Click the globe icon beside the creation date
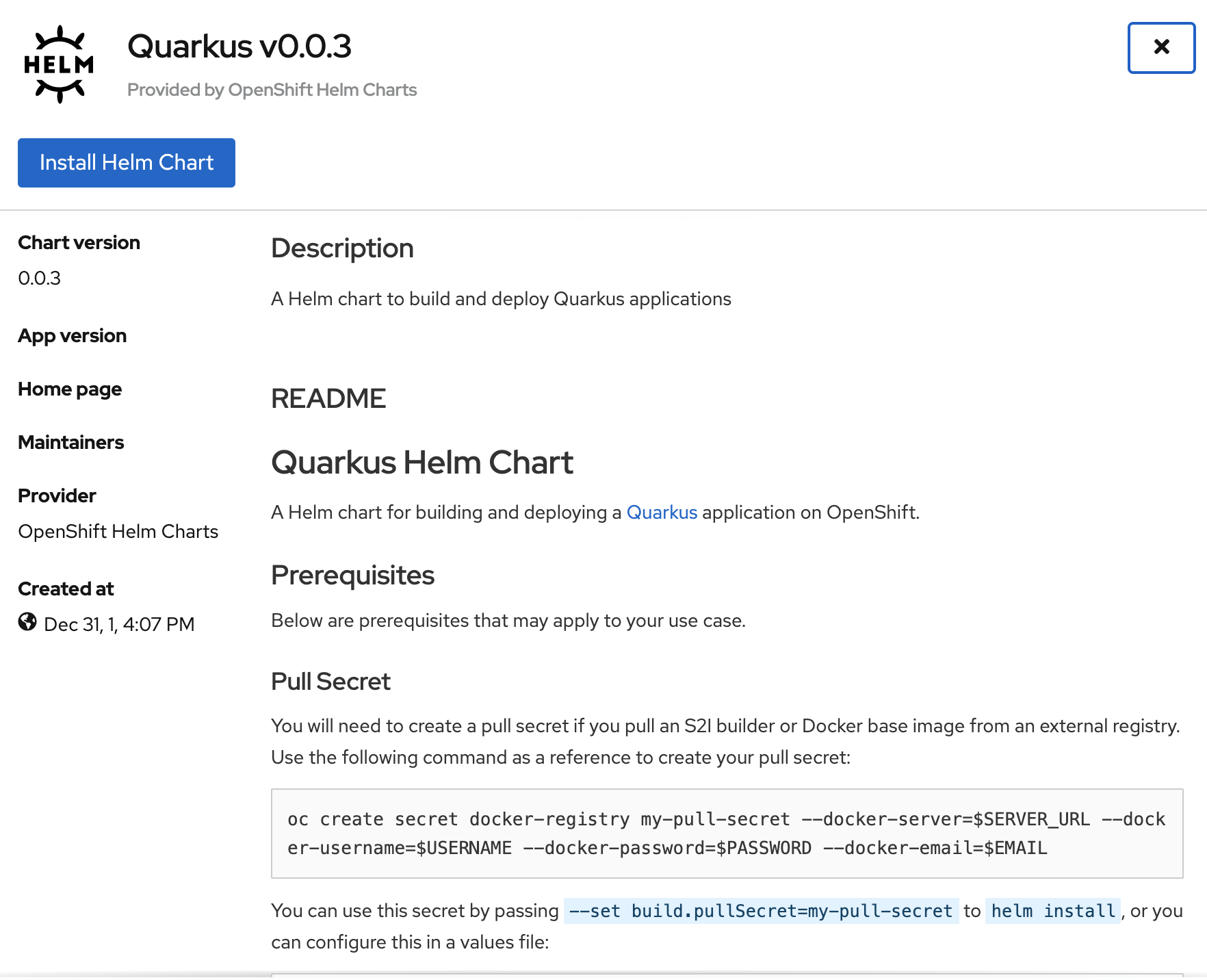Viewport: 1207px width, 980px height. (x=26, y=623)
